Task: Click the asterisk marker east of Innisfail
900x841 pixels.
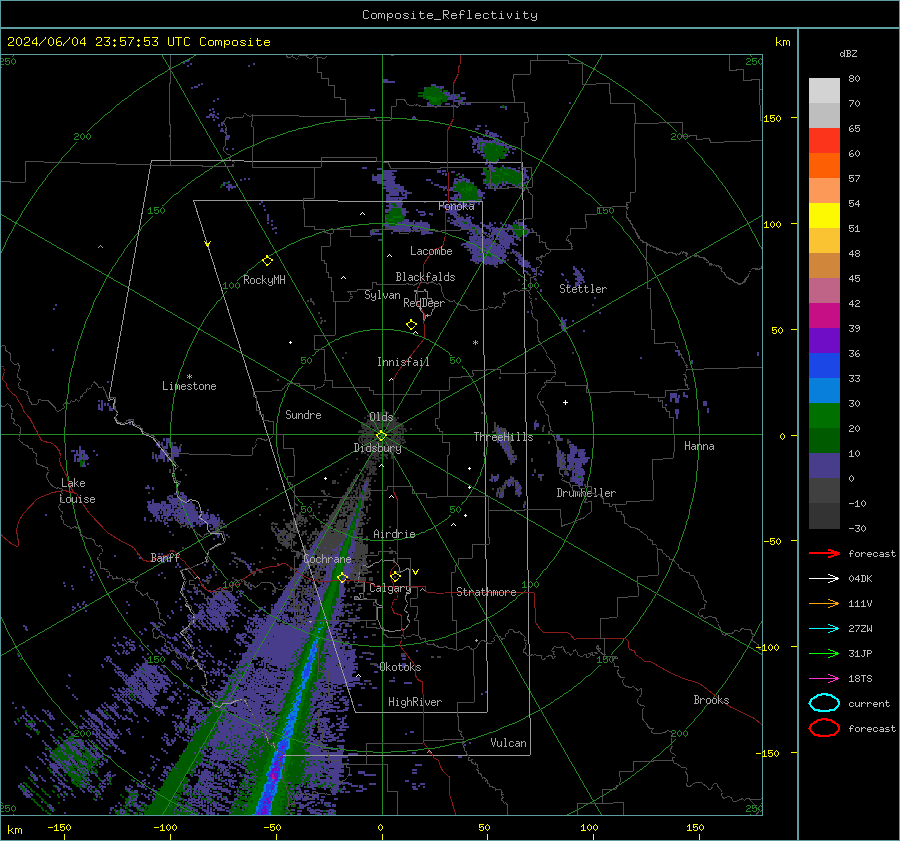Action: (x=475, y=343)
